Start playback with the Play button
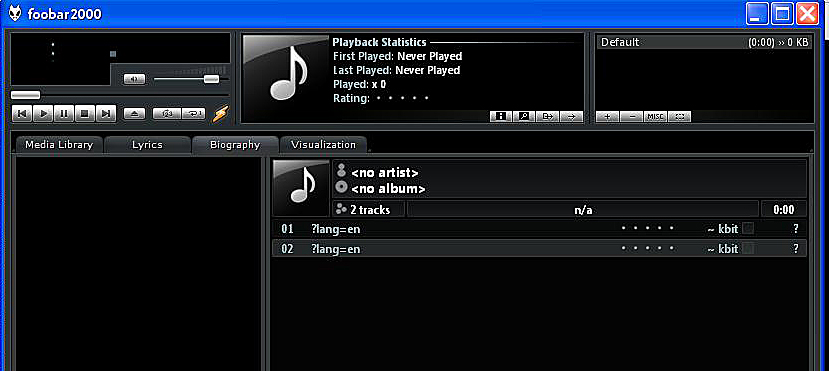 pos(43,113)
